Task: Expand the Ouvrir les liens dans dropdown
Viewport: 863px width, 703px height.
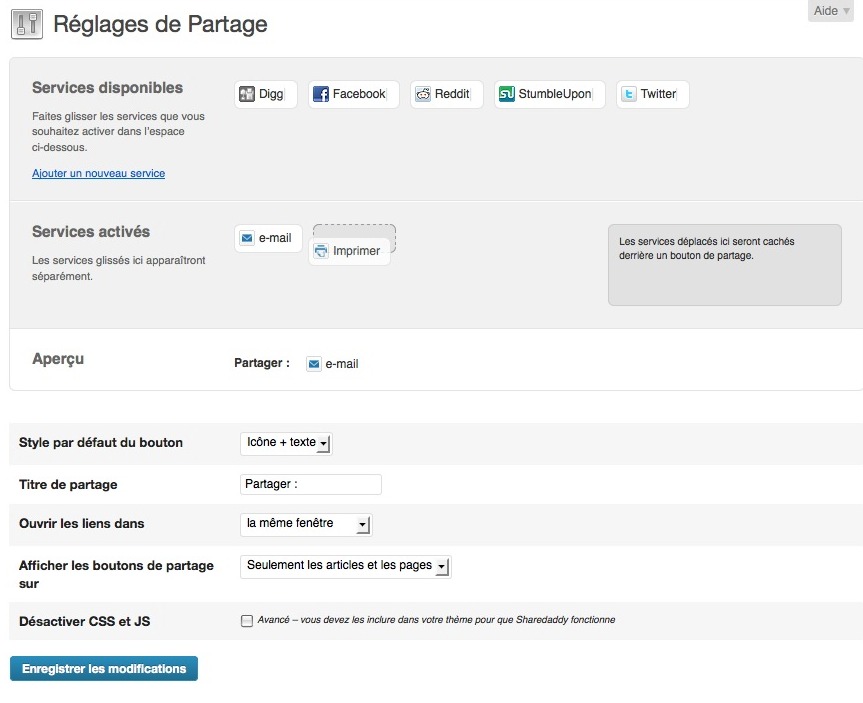Action: pyautogui.click(x=306, y=524)
